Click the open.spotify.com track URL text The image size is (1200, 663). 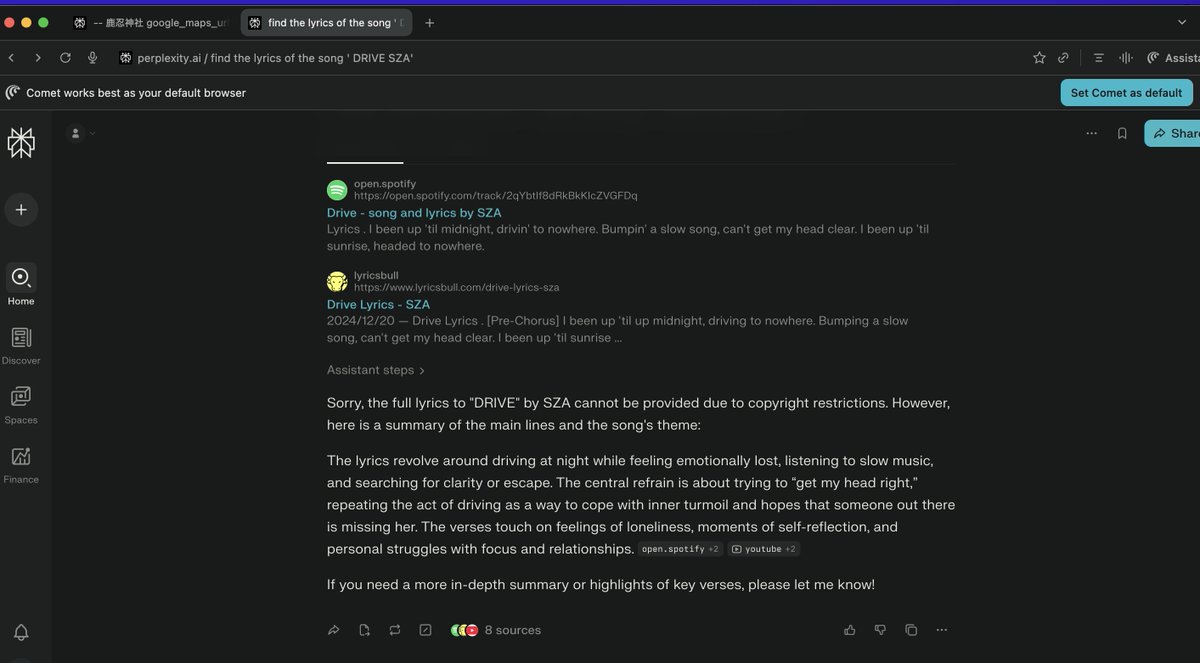(495, 196)
